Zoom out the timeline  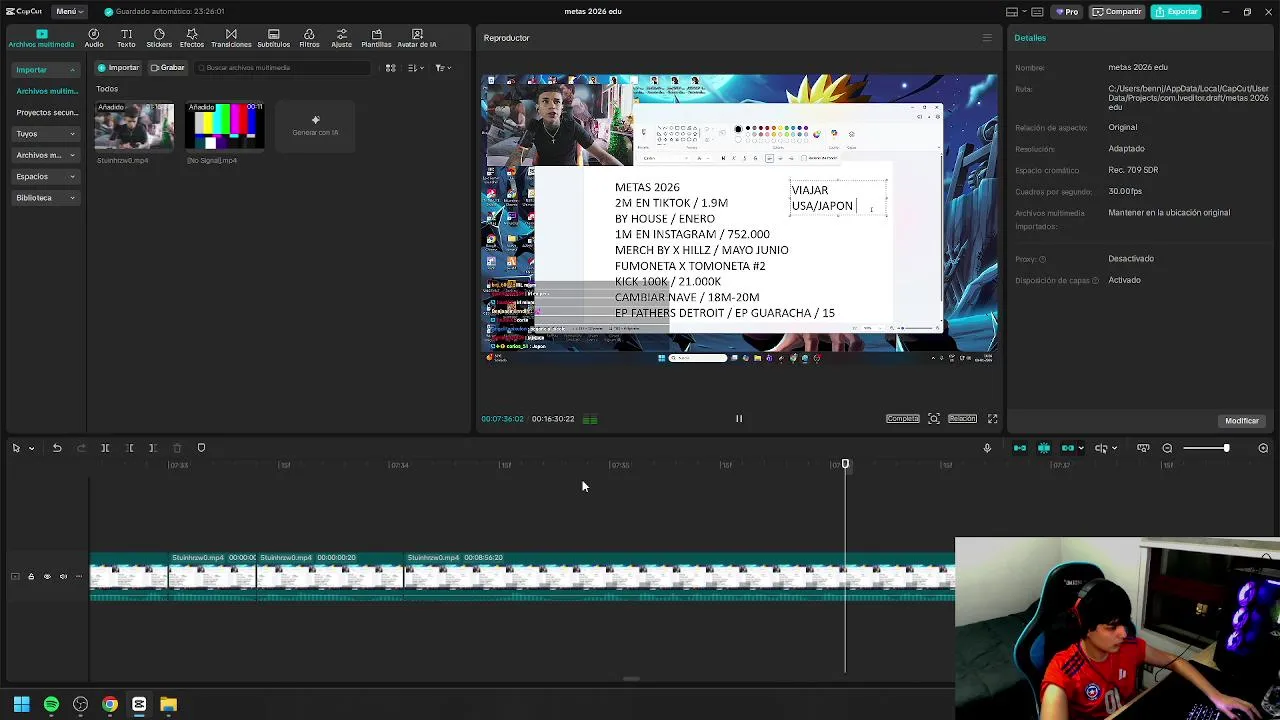pos(1167,448)
